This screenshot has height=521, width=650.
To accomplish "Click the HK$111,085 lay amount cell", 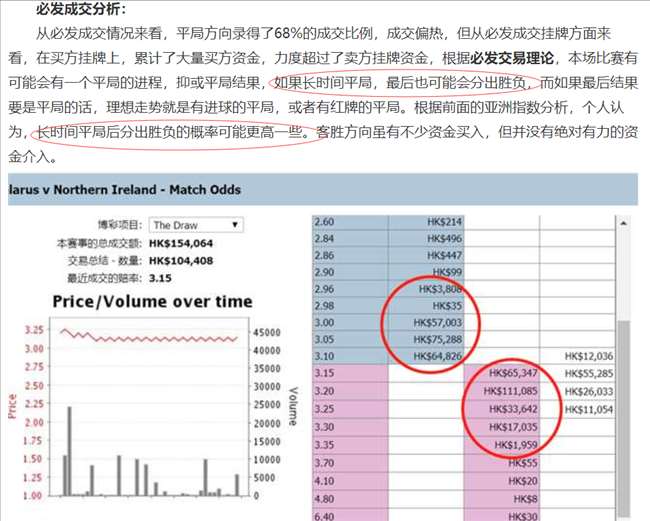I will click(x=502, y=392).
